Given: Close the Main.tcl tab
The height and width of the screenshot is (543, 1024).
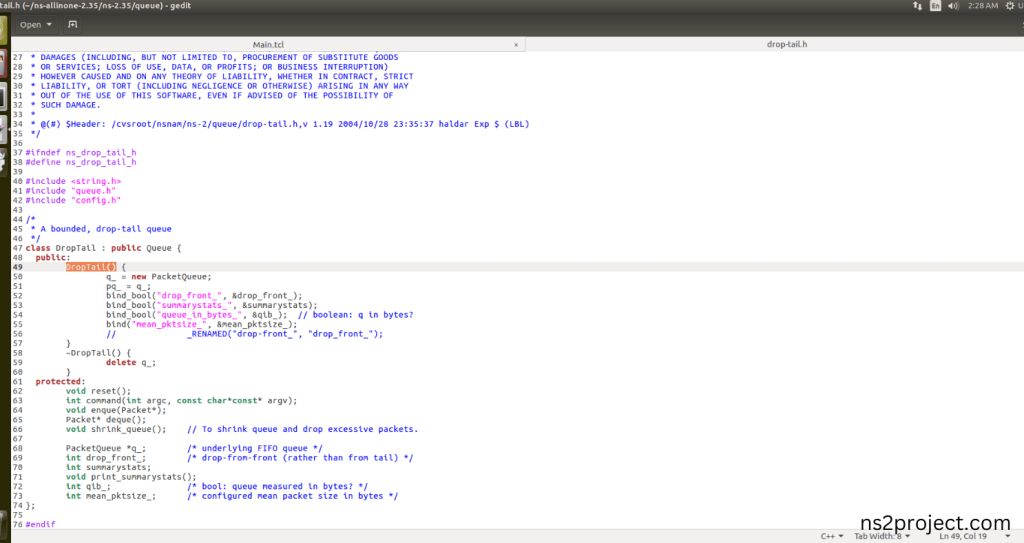Looking at the screenshot, I should 516,45.
